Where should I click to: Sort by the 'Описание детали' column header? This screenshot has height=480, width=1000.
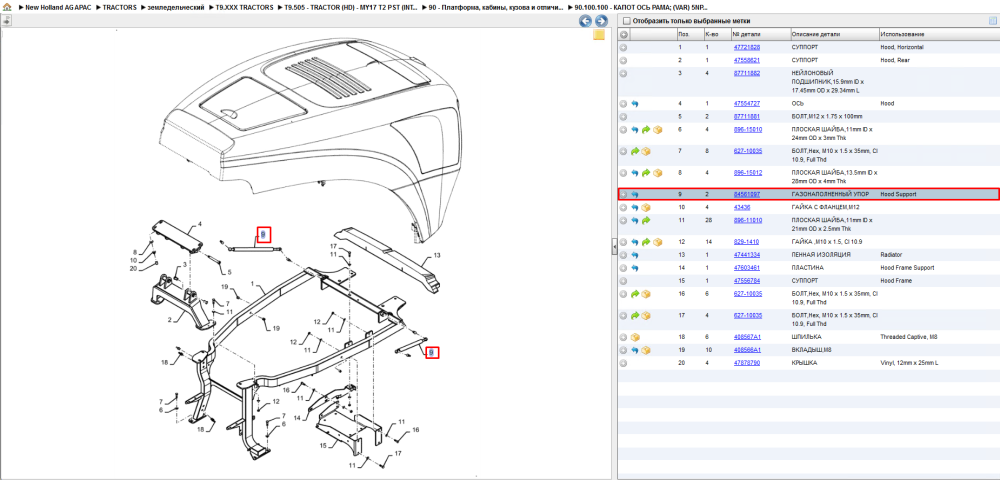[834, 34]
